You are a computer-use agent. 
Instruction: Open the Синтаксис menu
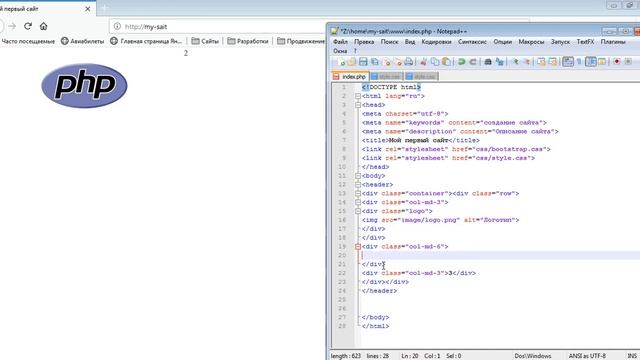[x=472, y=42]
